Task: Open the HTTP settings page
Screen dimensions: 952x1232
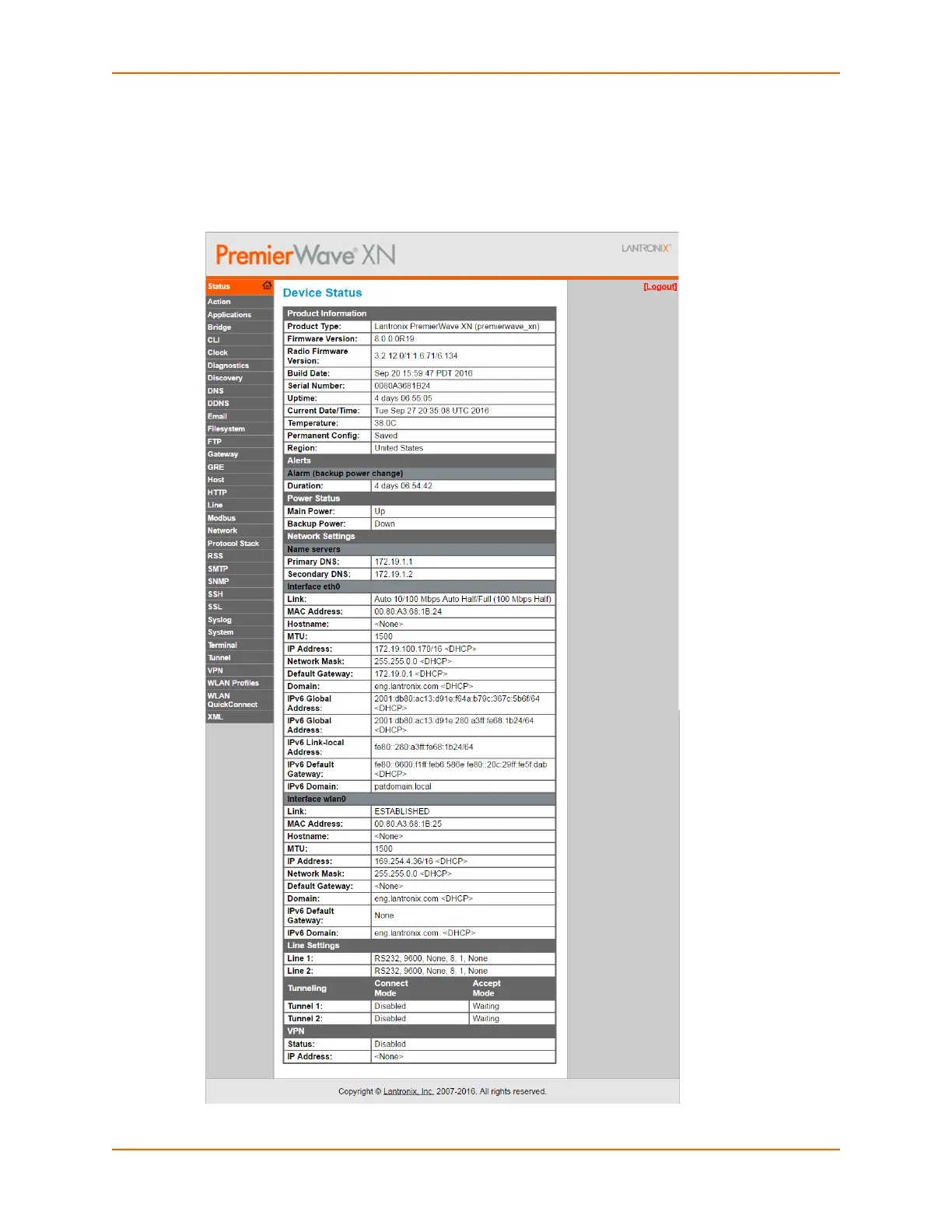Action: [x=240, y=492]
